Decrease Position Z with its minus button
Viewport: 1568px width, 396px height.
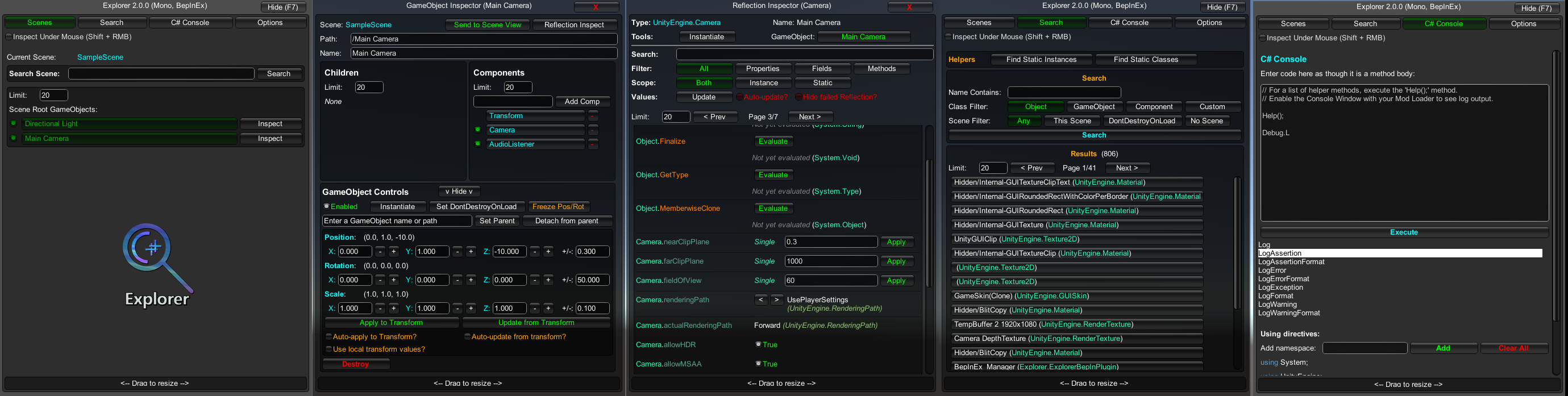[x=534, y=251]
